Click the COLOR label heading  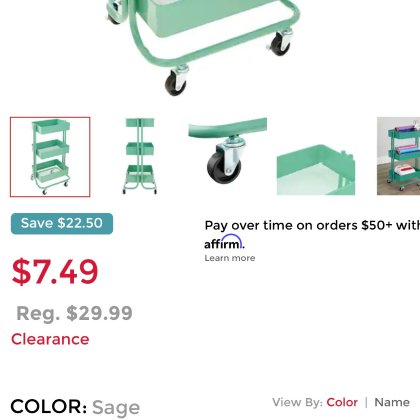pos(49,407)
